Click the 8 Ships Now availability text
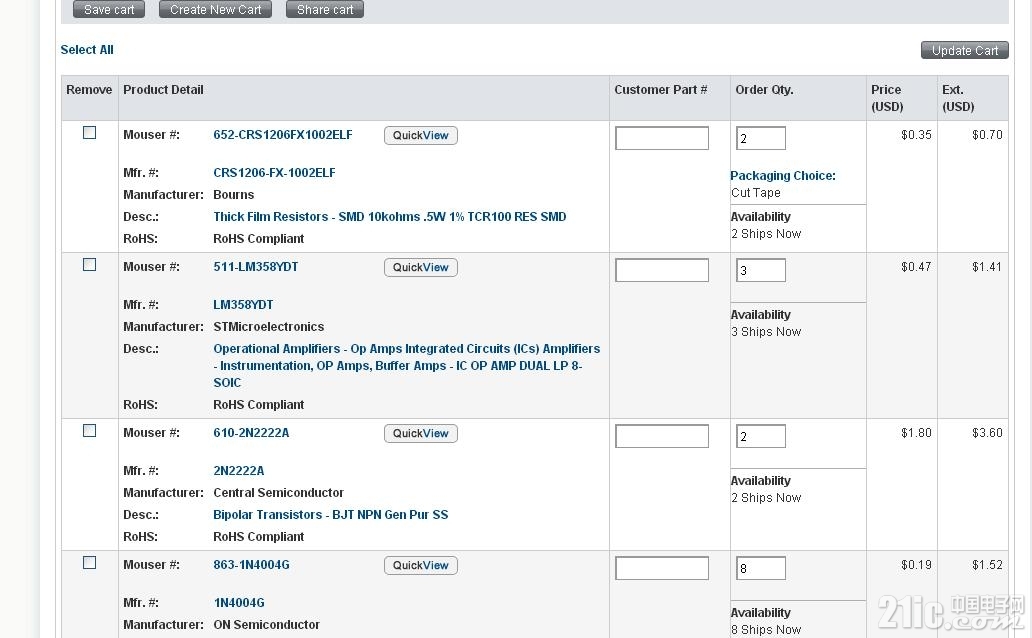 point(766,629)
